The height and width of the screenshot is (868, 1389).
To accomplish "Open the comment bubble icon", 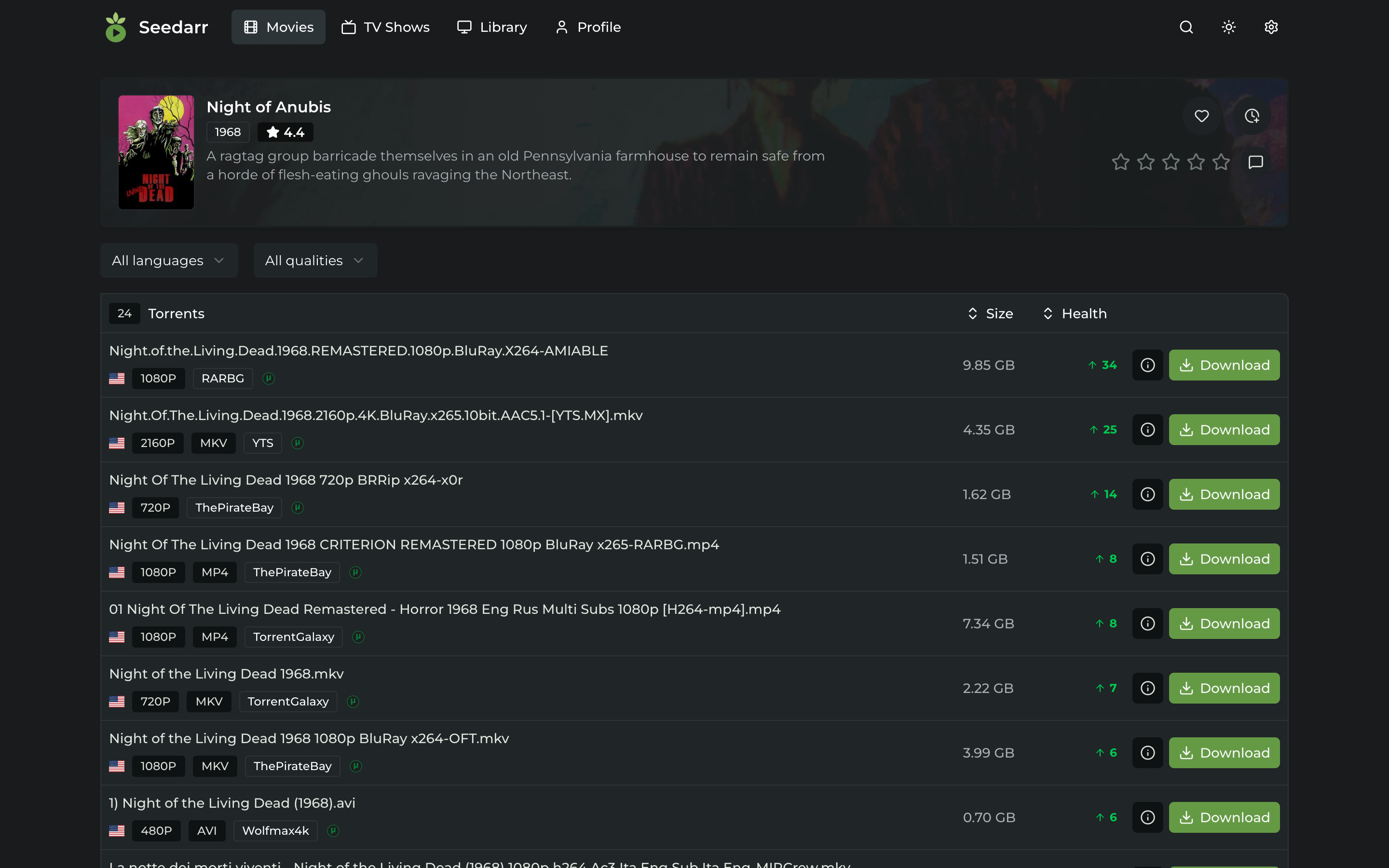I will coord(1255,162).
